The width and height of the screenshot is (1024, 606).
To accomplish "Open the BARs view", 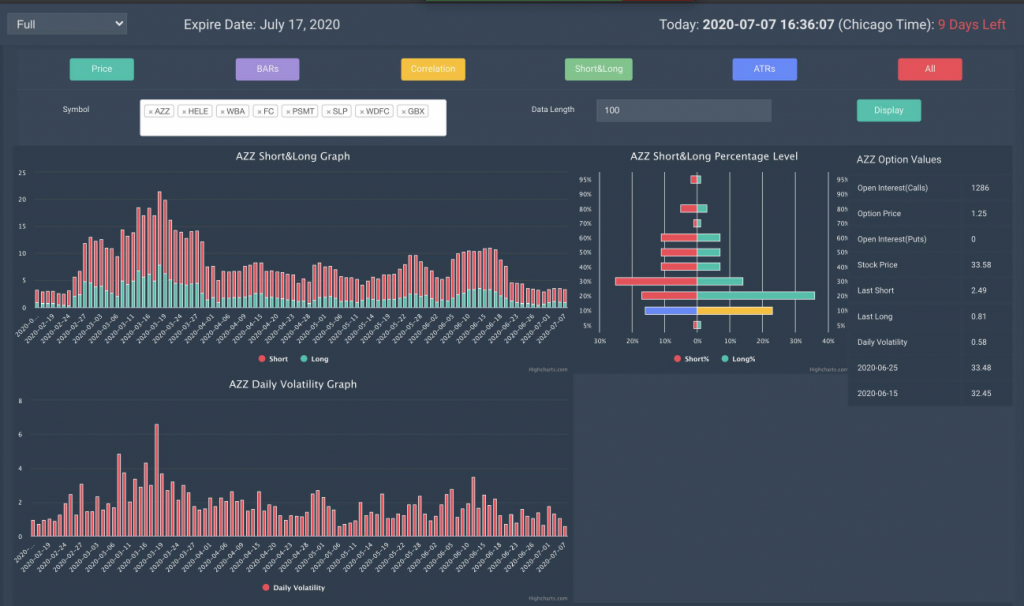I will coord(268,69).
